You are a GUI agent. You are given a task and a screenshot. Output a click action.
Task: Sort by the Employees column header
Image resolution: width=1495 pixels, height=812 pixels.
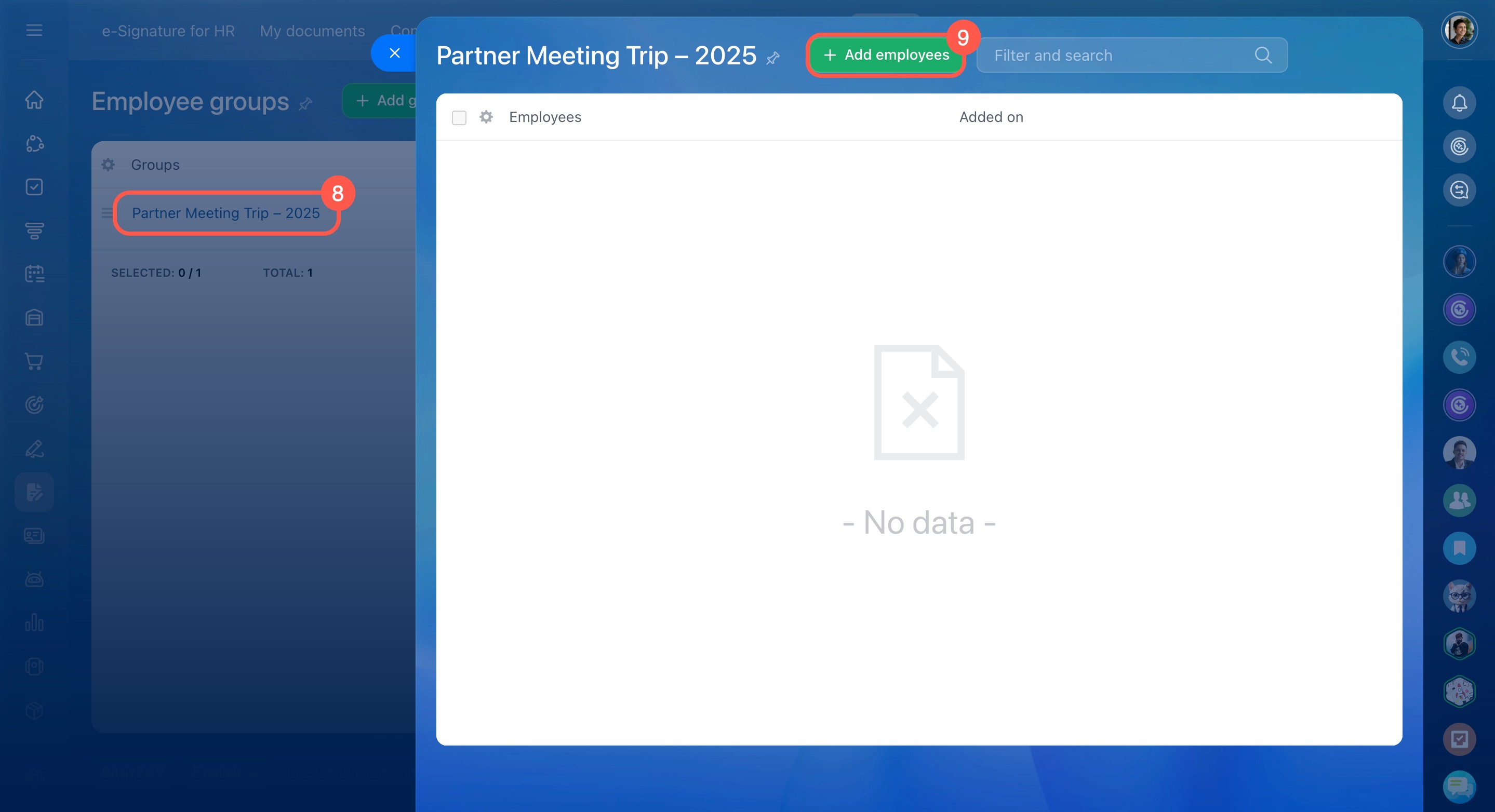[545, 117]
